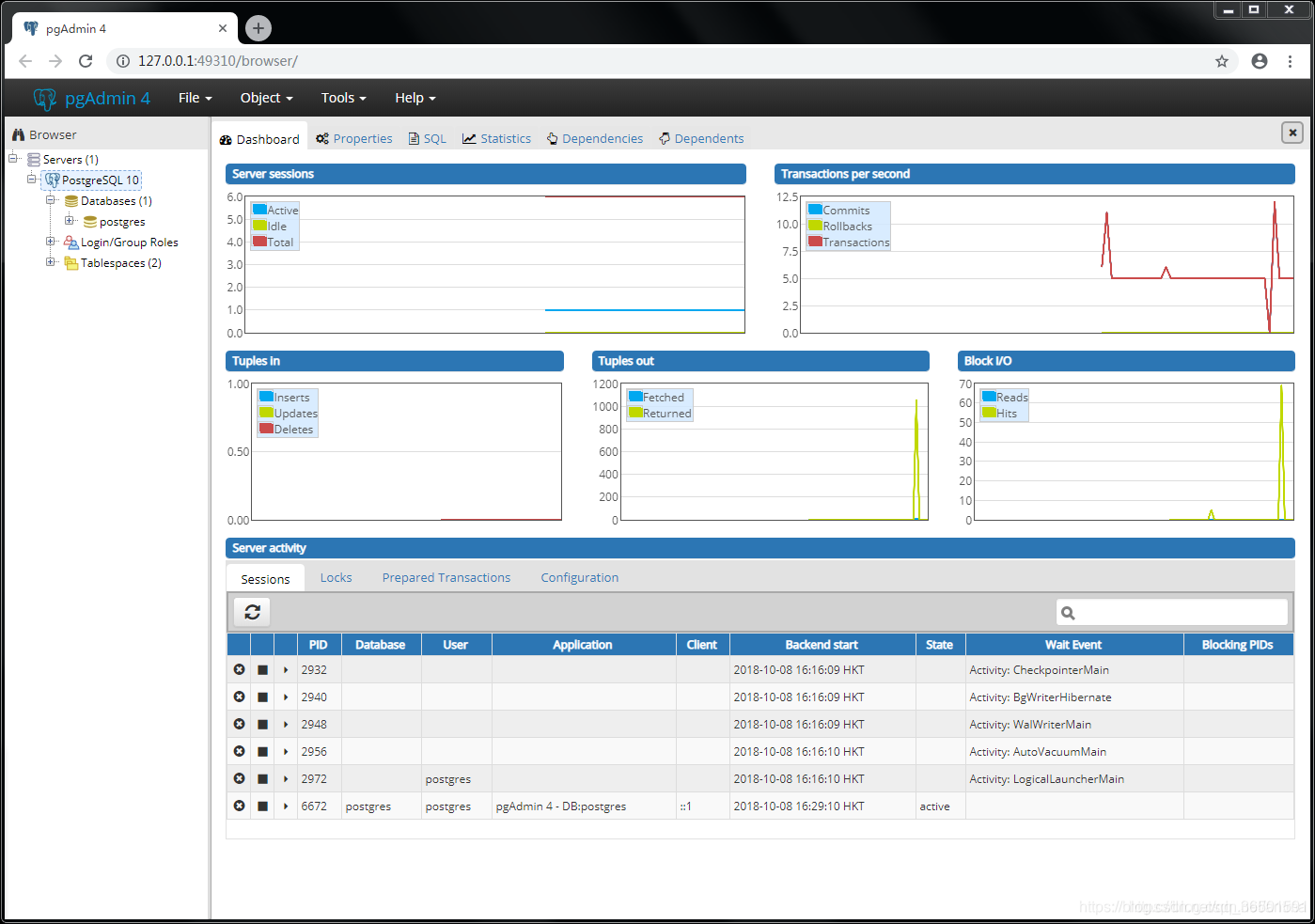Expand the Tablespaces tree node
The image size is (1315, 924).
51,262
